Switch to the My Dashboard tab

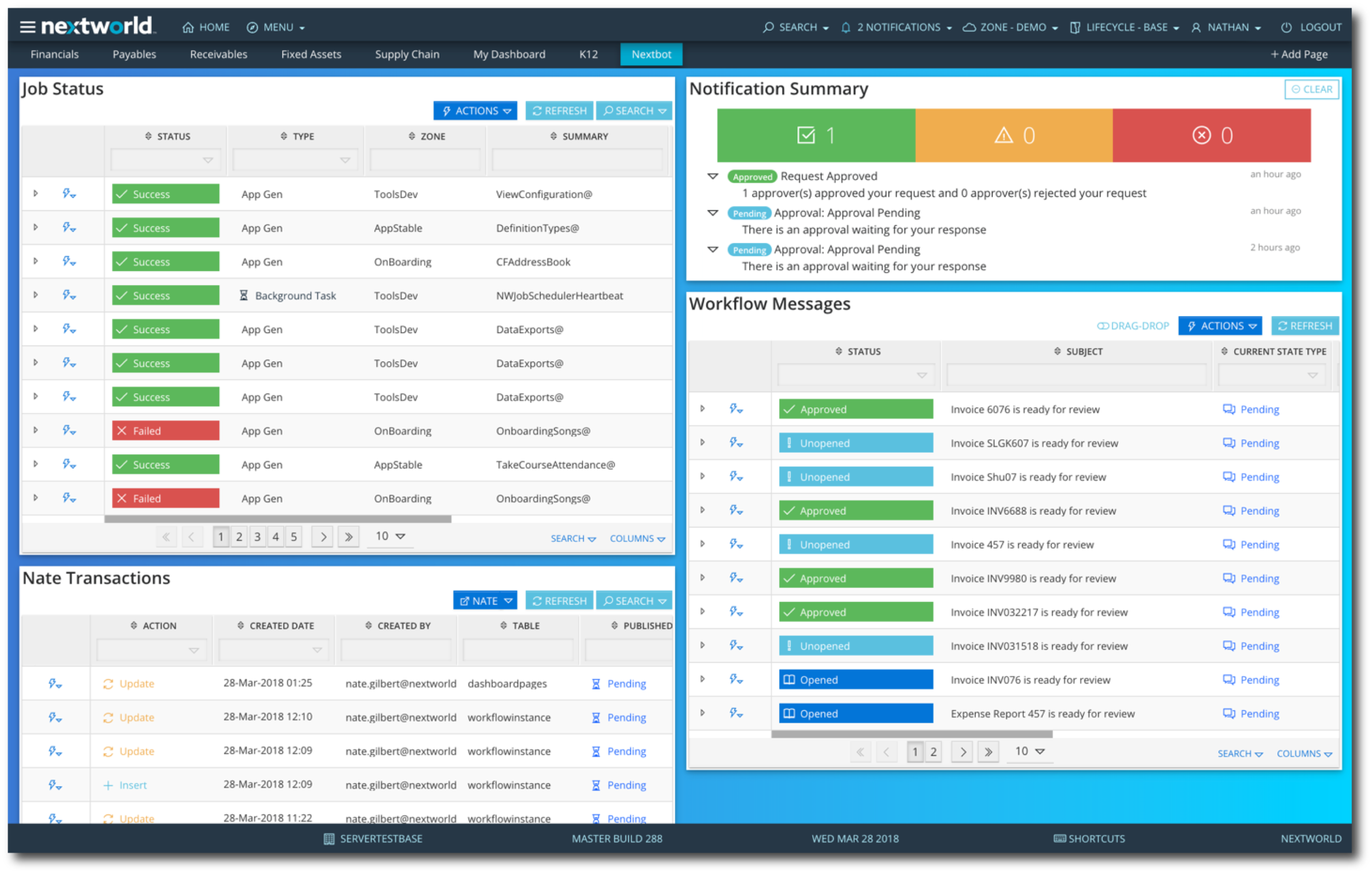tap(509, 54)
